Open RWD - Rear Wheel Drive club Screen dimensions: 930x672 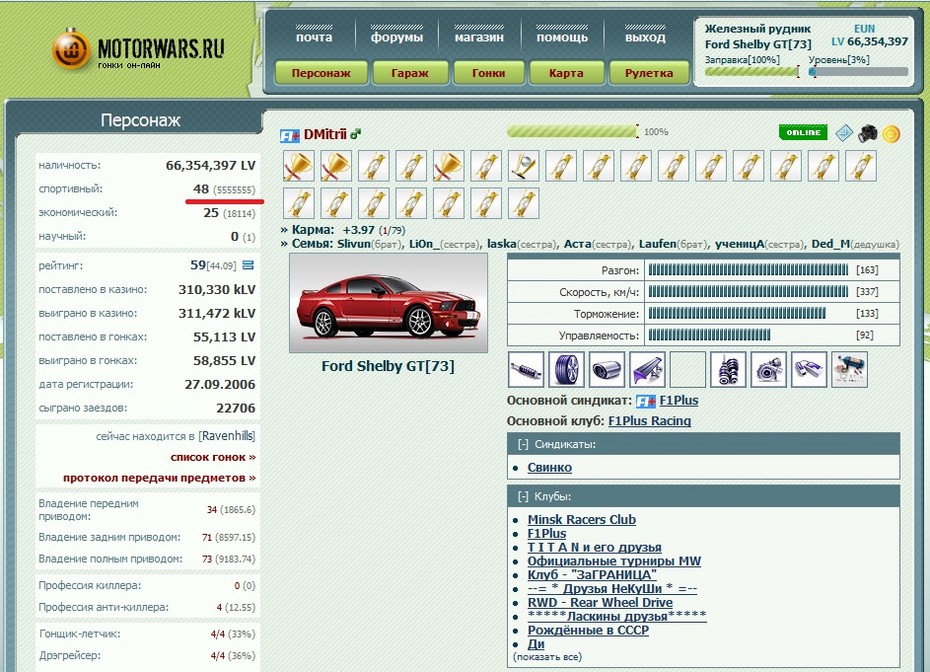(x=600, y=603)
